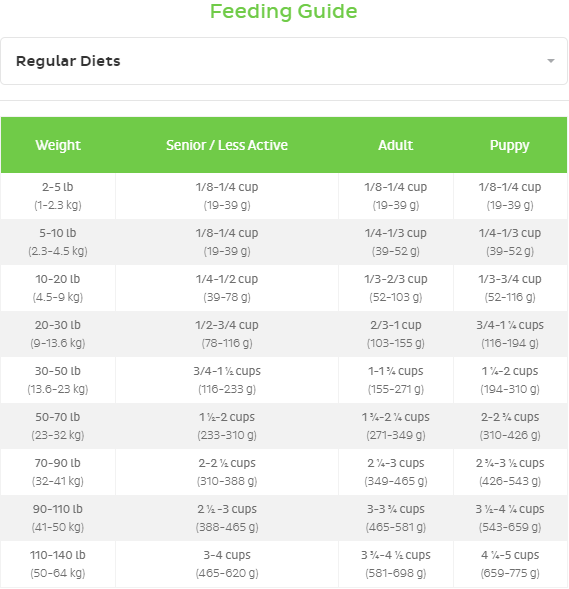
Task: Click the puppy 4 ¼-5 cups cell
Action: [x=510, y=564]
